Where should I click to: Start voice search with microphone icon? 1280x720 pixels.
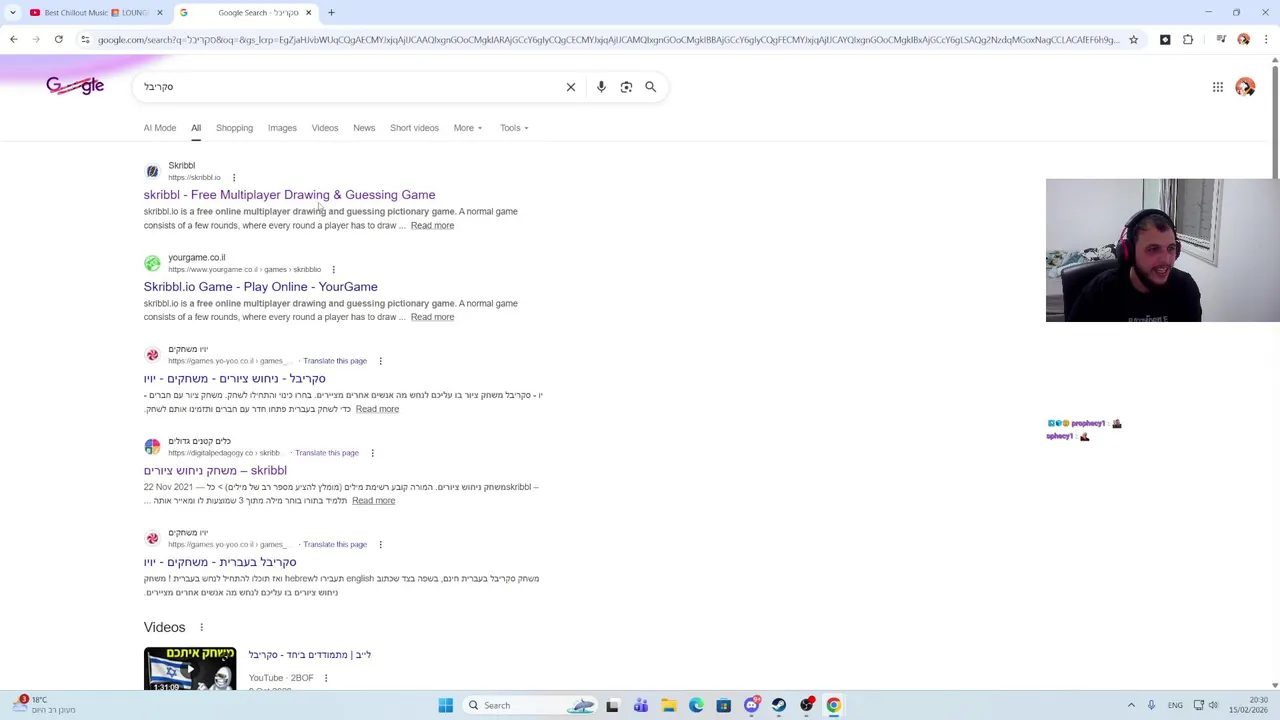(601, 87)
